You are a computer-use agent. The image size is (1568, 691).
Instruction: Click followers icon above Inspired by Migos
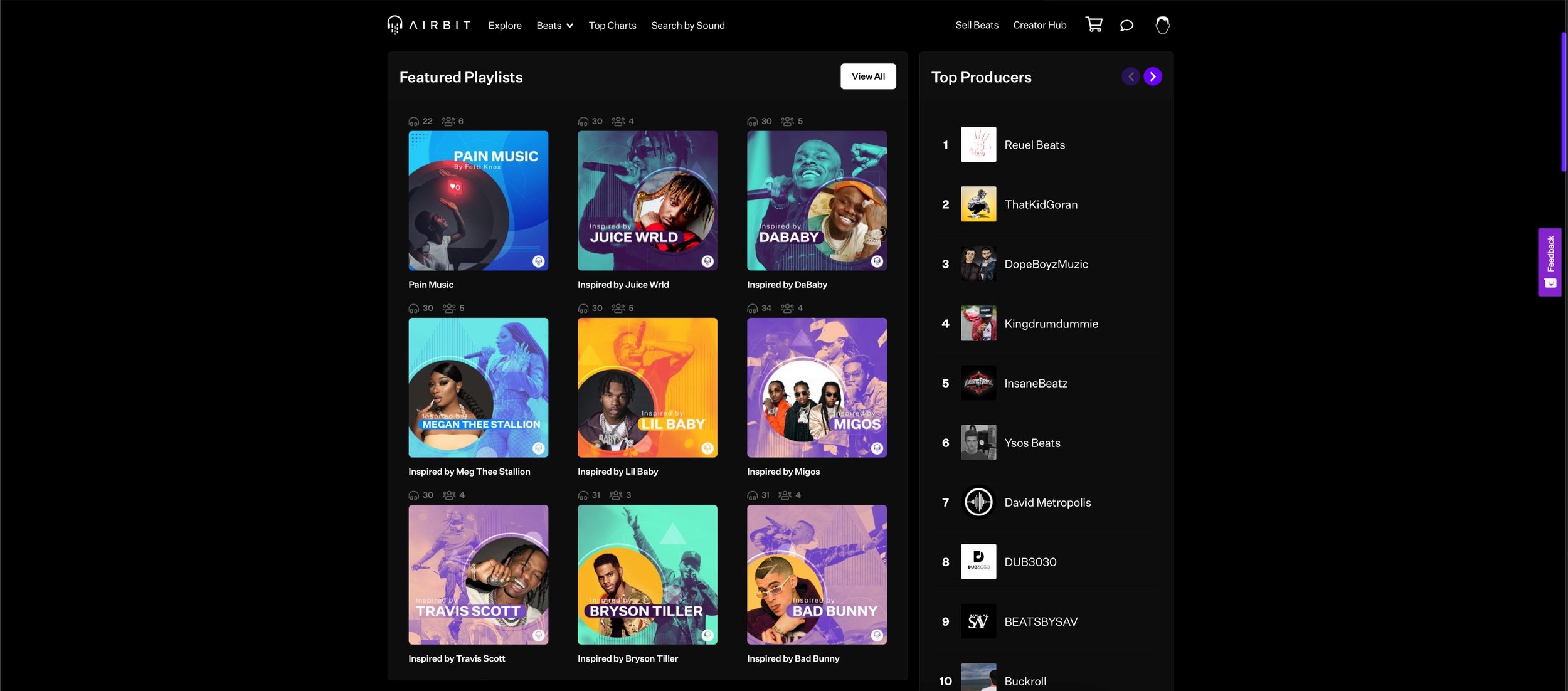click(787, 308)
